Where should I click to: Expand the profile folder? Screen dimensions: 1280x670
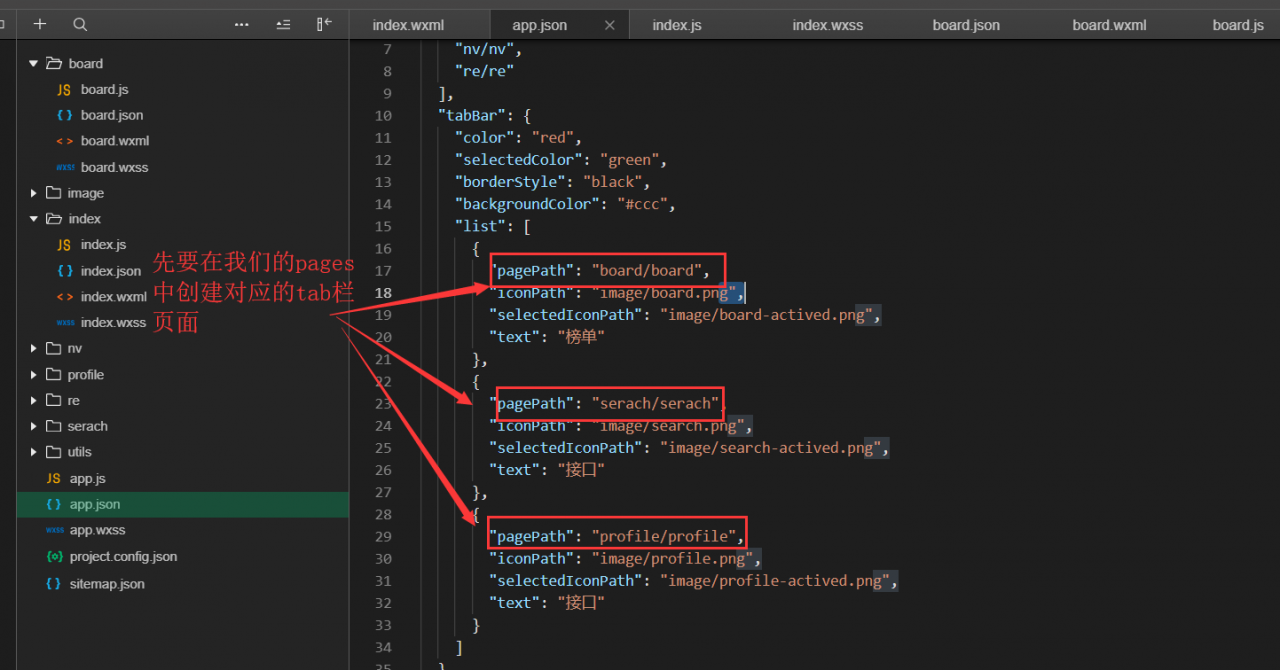(x=33, y=374)
